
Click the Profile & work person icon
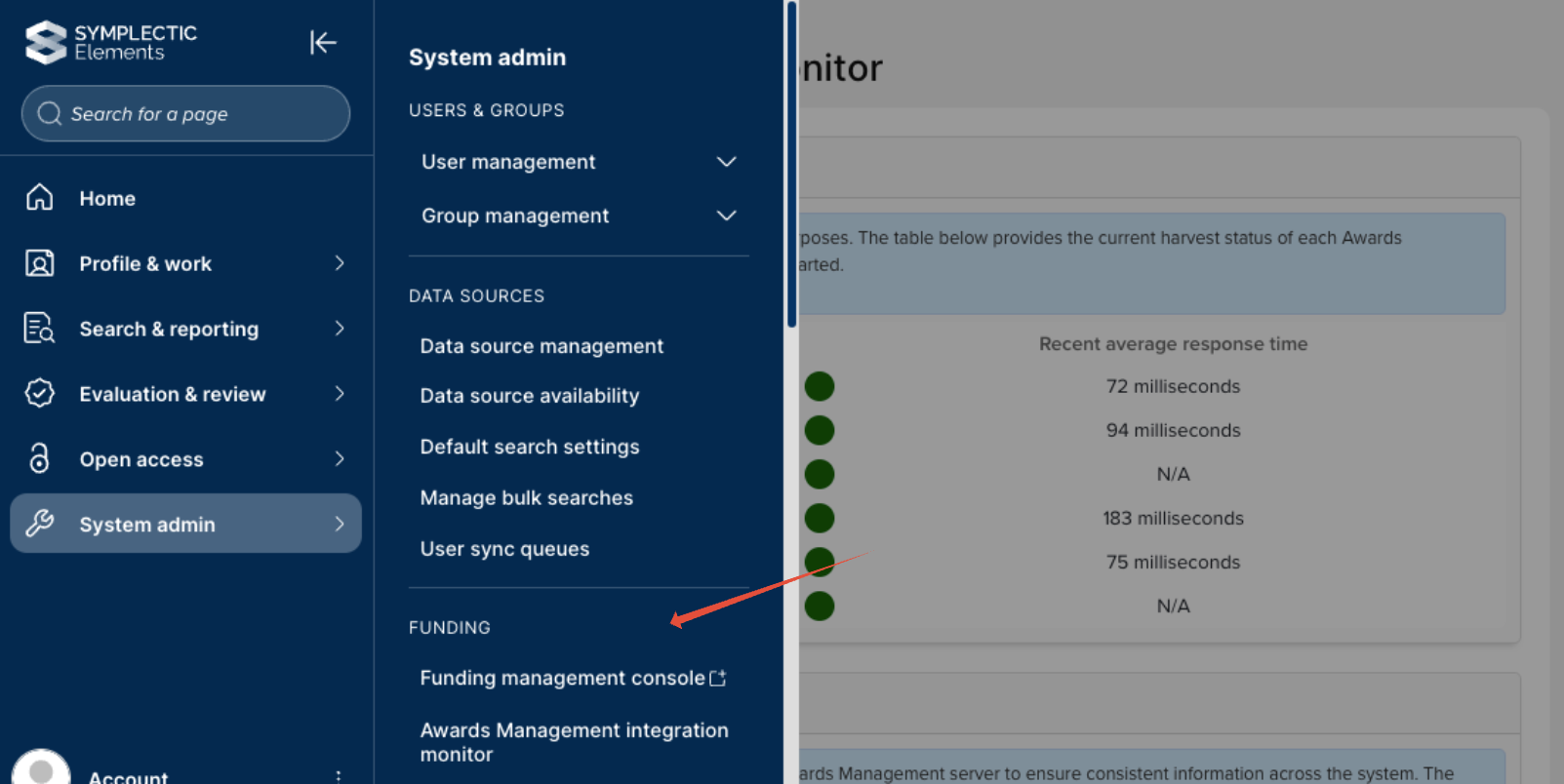click(x=39, y=263)
